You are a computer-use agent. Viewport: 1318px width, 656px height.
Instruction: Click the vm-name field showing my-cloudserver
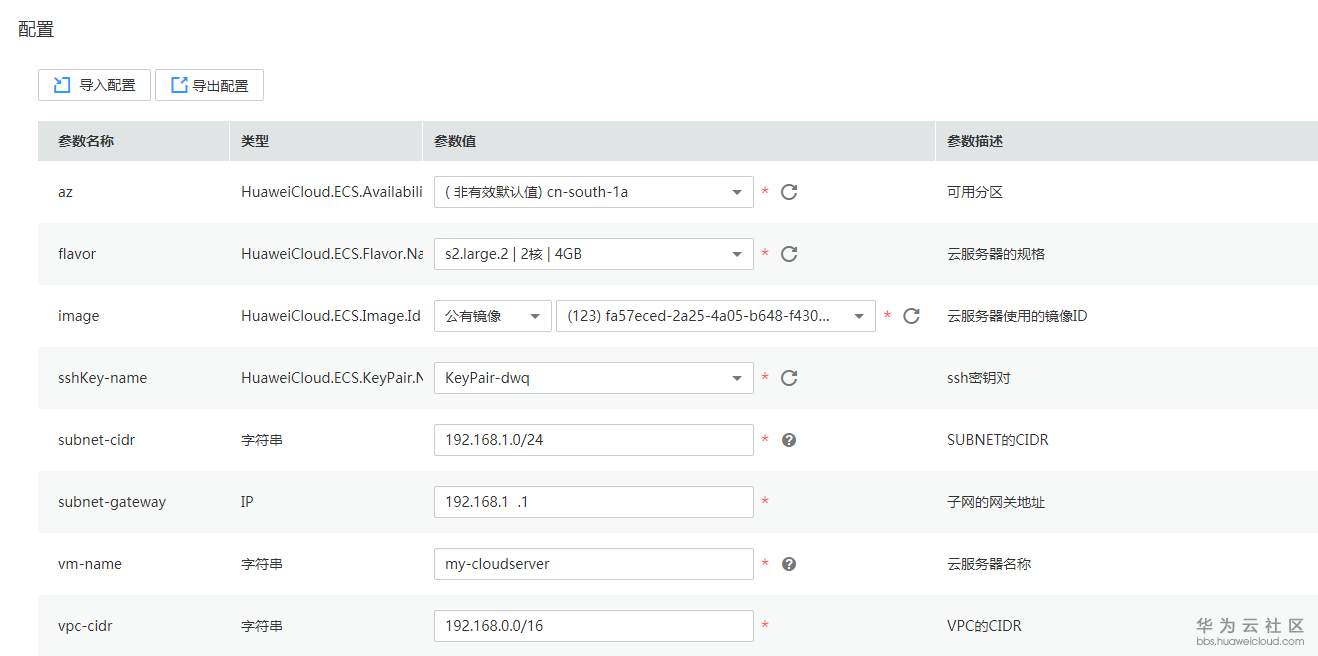click(594, 564)
